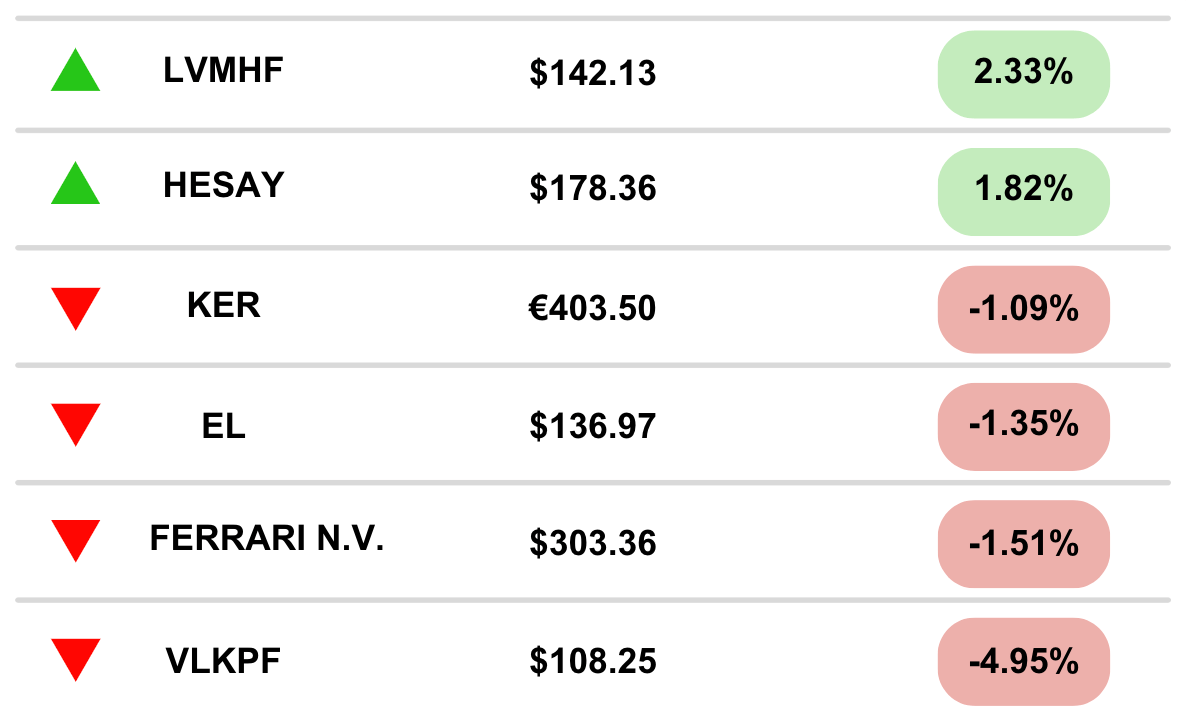Select the $142.13 price value
The image size is (1186, 726).
point(592,73)
